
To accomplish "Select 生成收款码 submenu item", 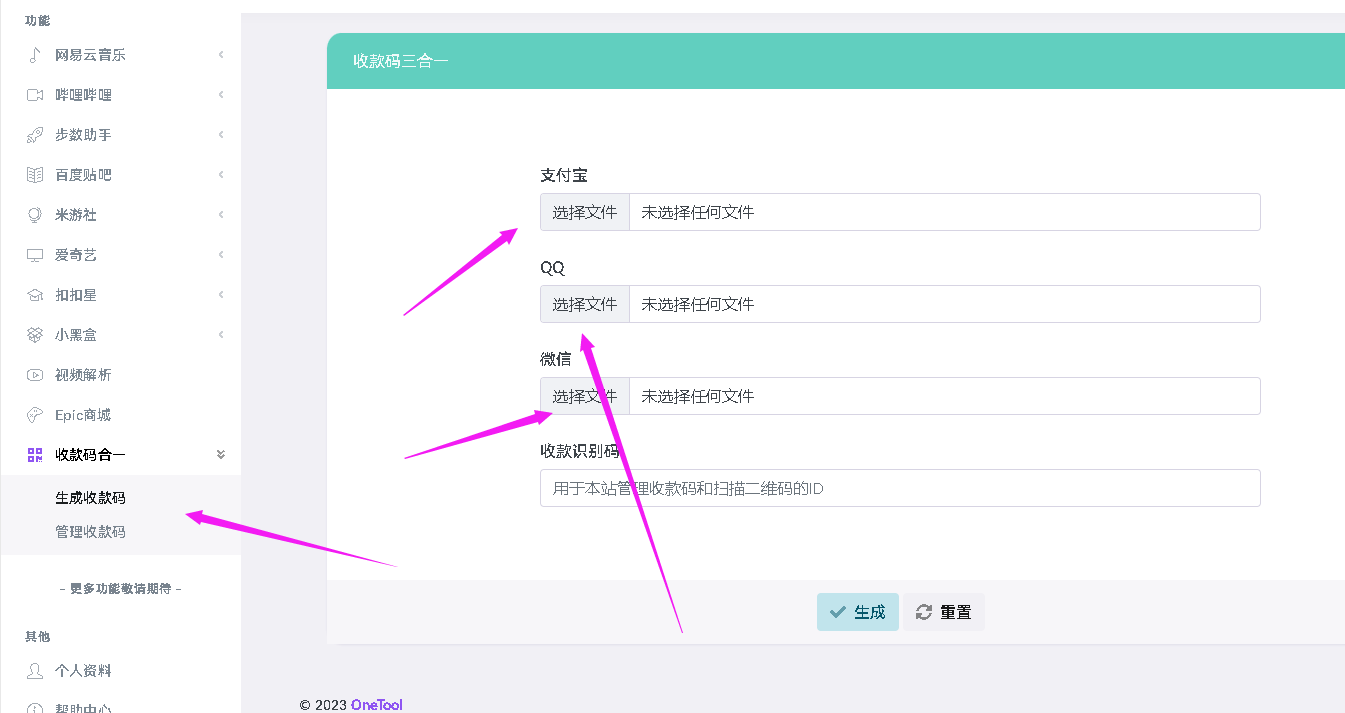I will [x=90, y=498].
